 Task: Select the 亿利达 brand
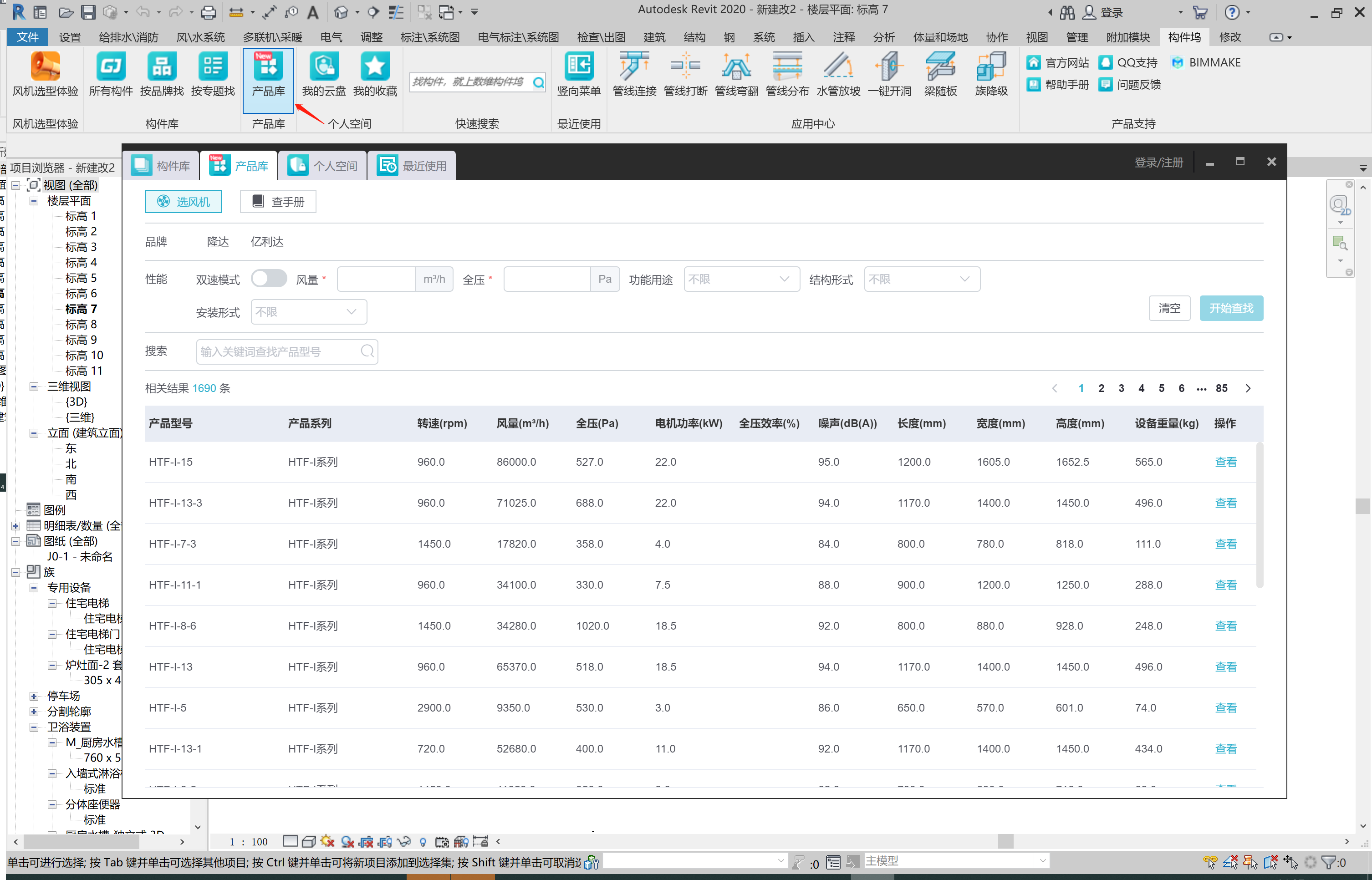(267, 242)
